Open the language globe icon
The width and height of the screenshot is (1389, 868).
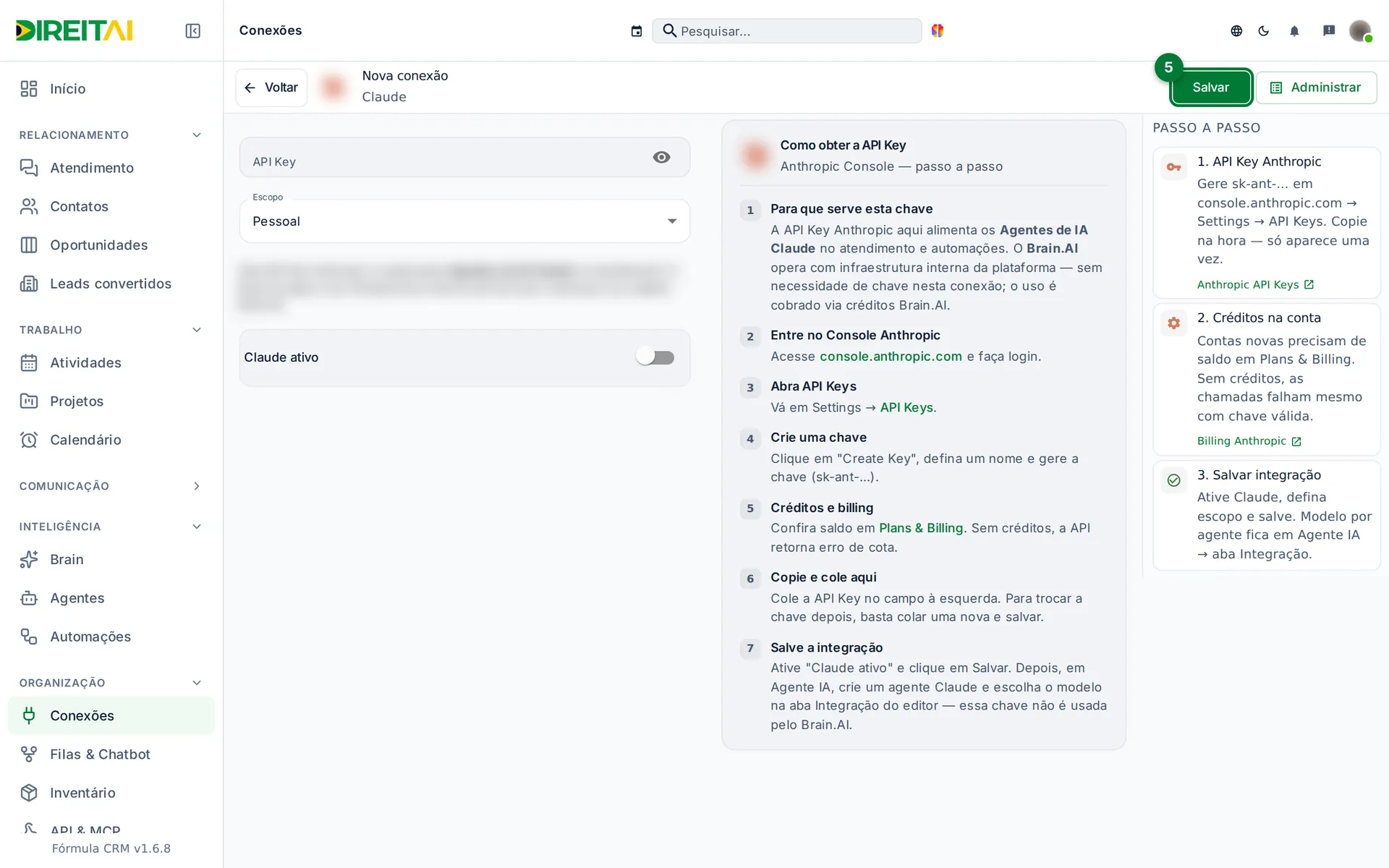click(1236, 30)
